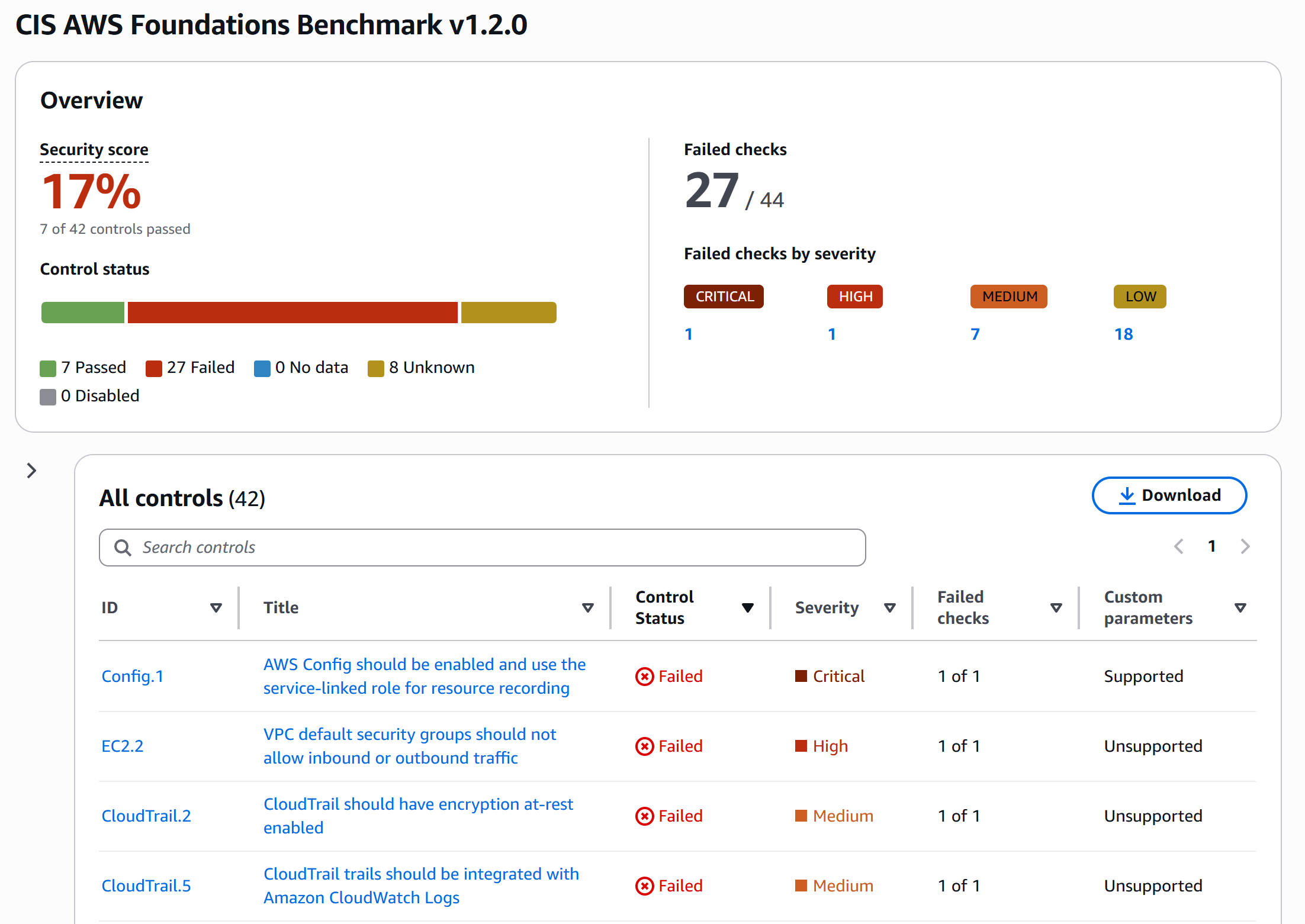Open the Config.1 control link

pyautogui.click(x=133, y=676)
